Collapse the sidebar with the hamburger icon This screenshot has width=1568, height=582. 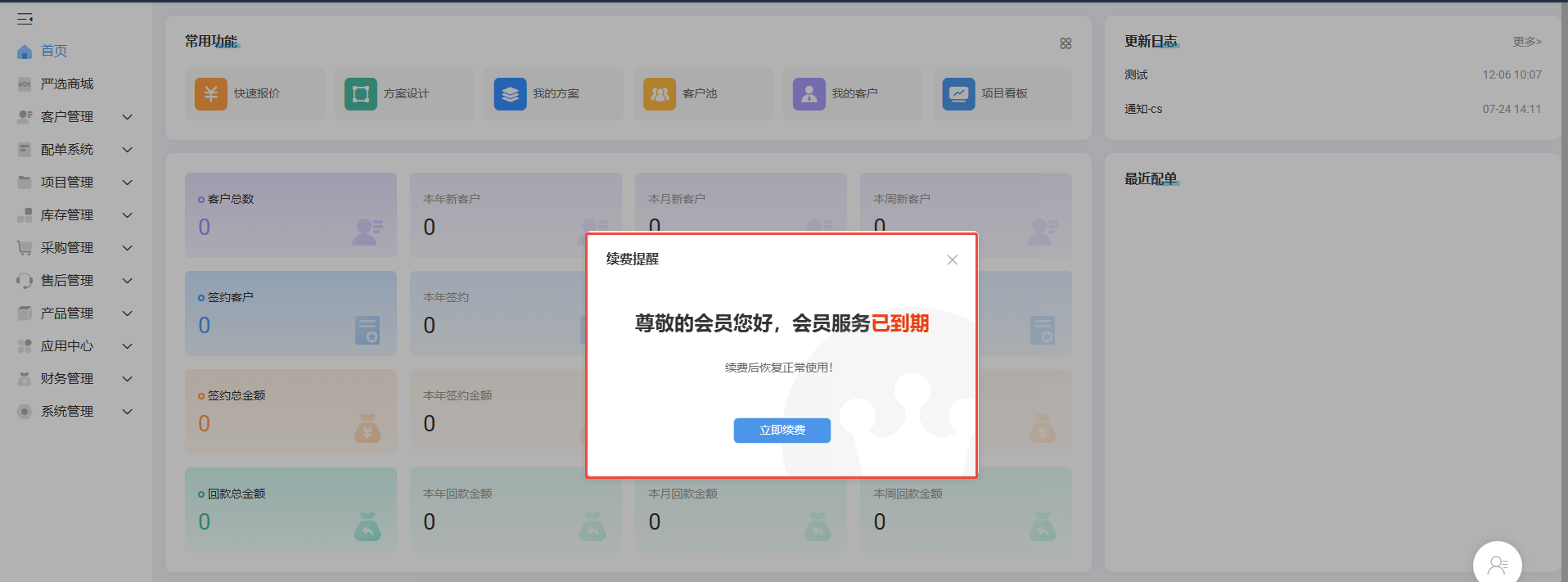tap(25, 18)
